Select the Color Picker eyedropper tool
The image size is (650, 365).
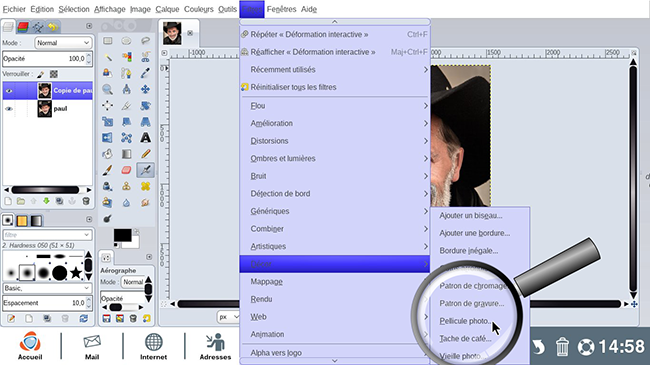click(145, 73)
